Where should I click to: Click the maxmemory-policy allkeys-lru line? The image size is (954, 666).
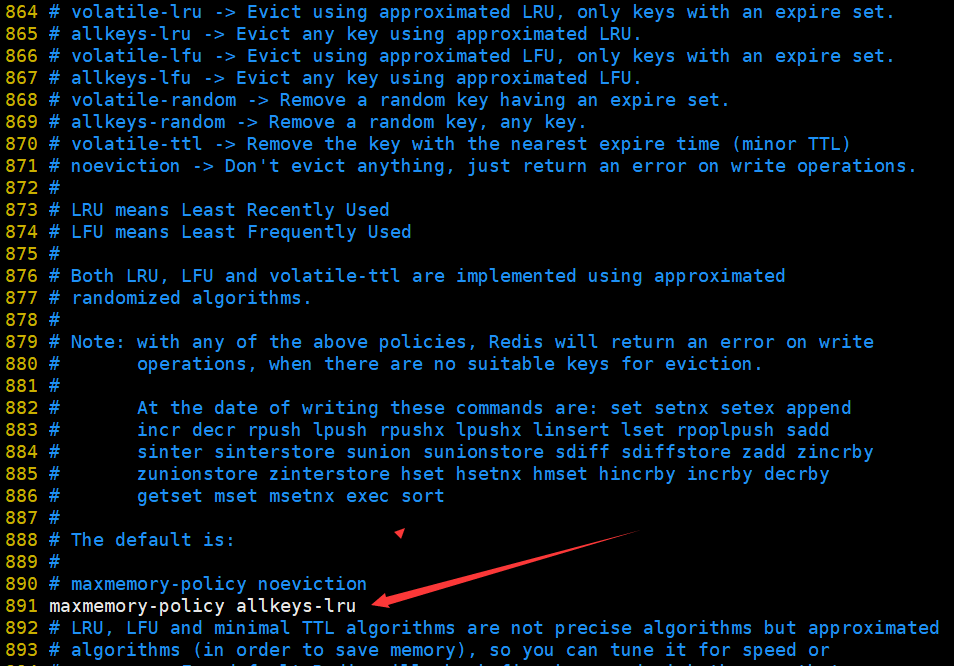click(x=203, y=606)
